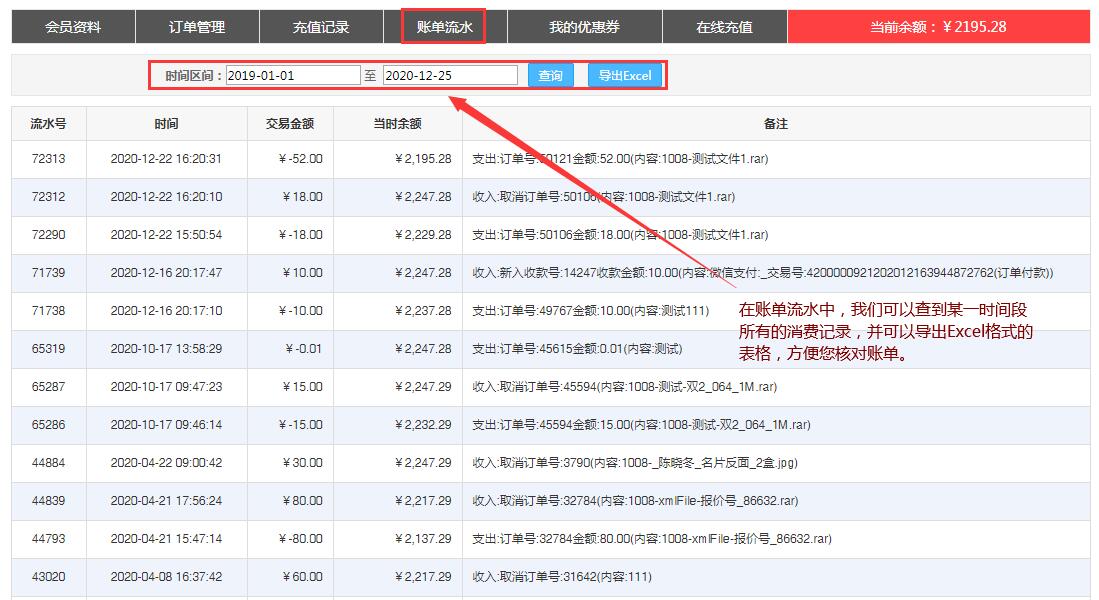The height and width of the screenshot is (600, 1099).
Task: Select serial number 71738
Action: click(x=48, y=311)
